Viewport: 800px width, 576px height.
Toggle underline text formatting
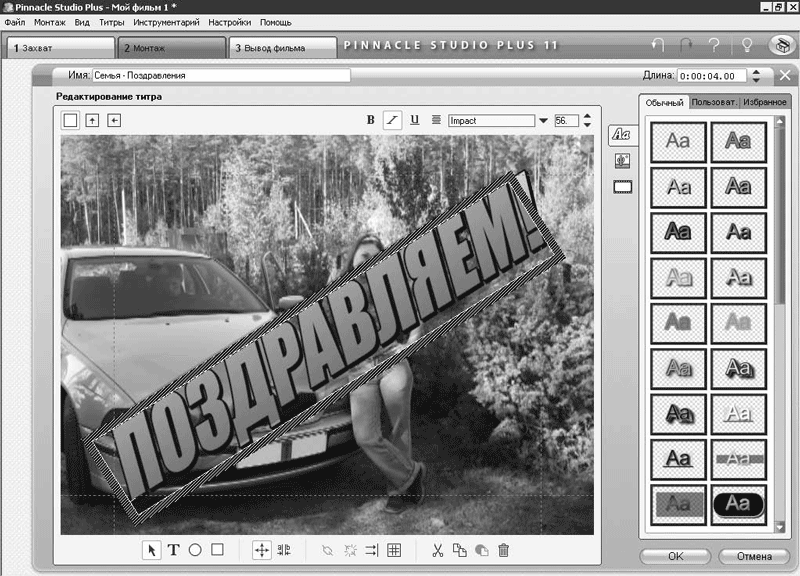point(415,120)
